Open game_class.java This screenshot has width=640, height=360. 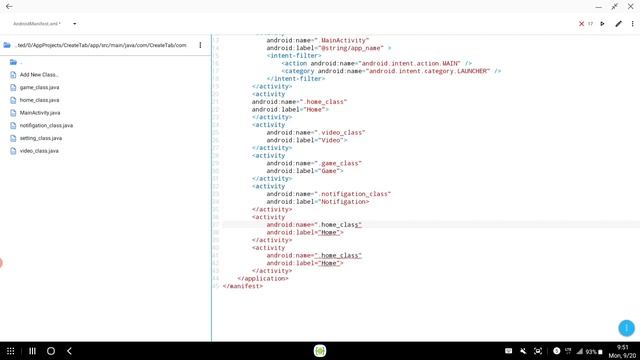(39, 87)
